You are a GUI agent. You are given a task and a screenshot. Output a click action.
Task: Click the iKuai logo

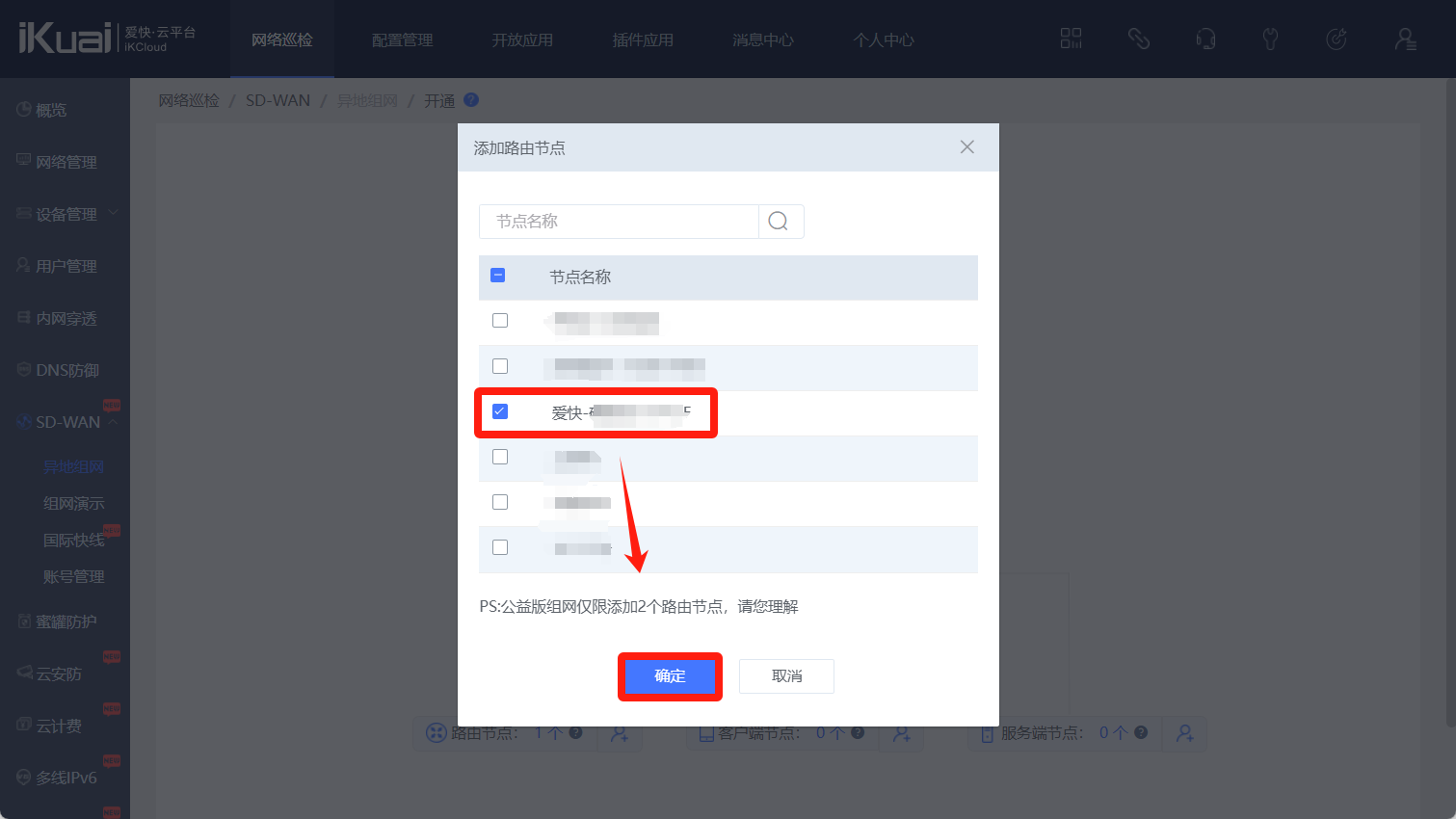(66, 39)
